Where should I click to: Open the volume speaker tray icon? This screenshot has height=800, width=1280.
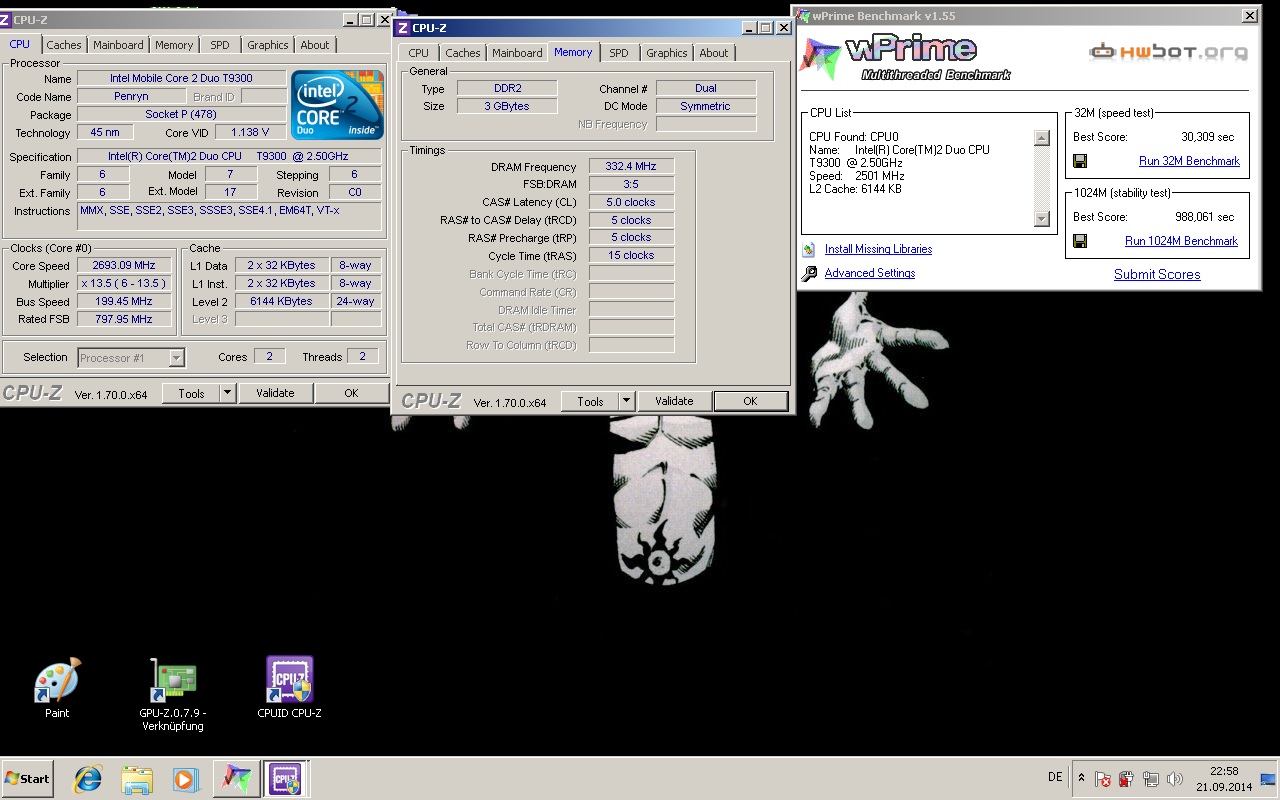(1175, 779)
